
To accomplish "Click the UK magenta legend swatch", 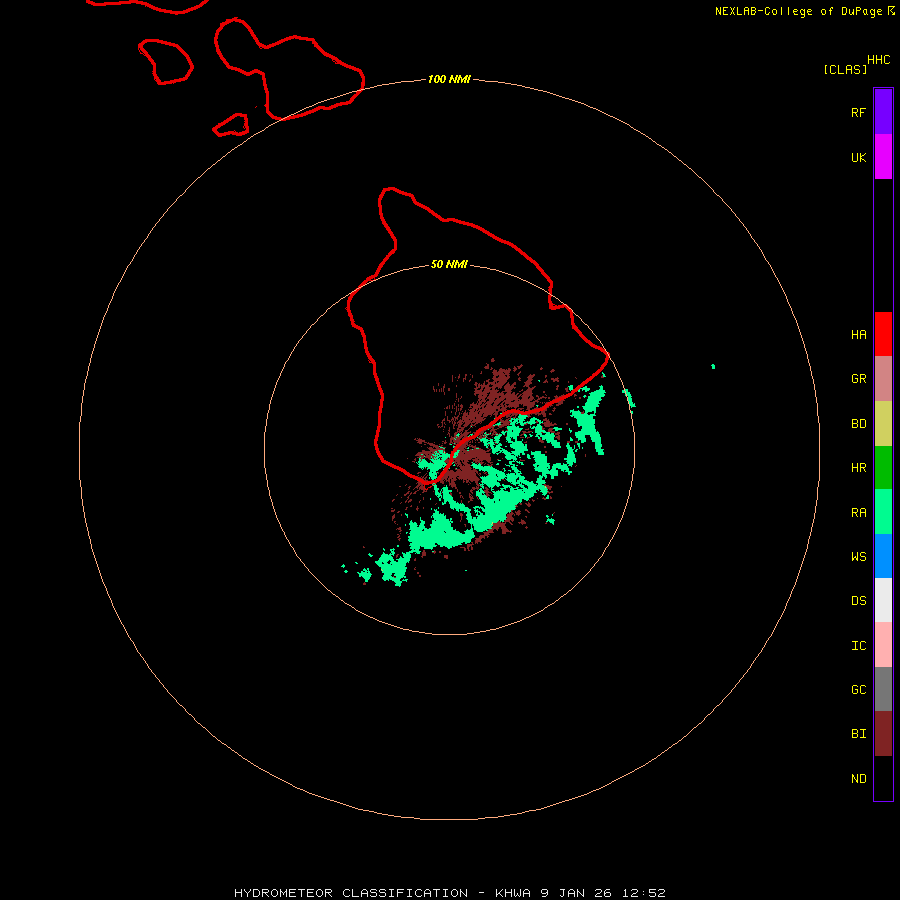I will (883, 156).
